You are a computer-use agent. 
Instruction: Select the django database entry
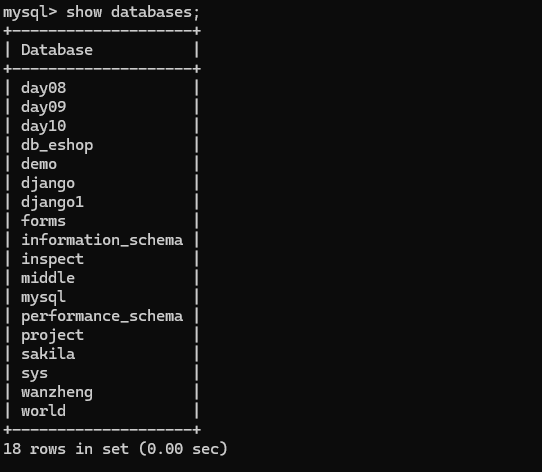coord(48,183)
